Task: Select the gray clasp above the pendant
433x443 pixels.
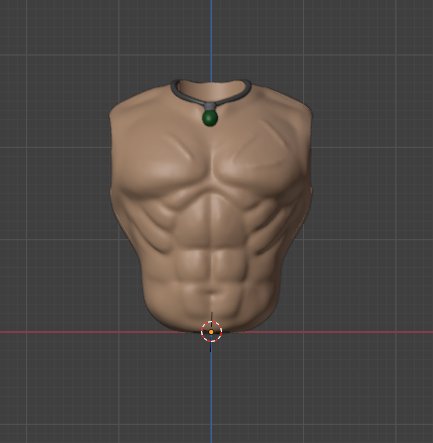Action: (210, 107)
